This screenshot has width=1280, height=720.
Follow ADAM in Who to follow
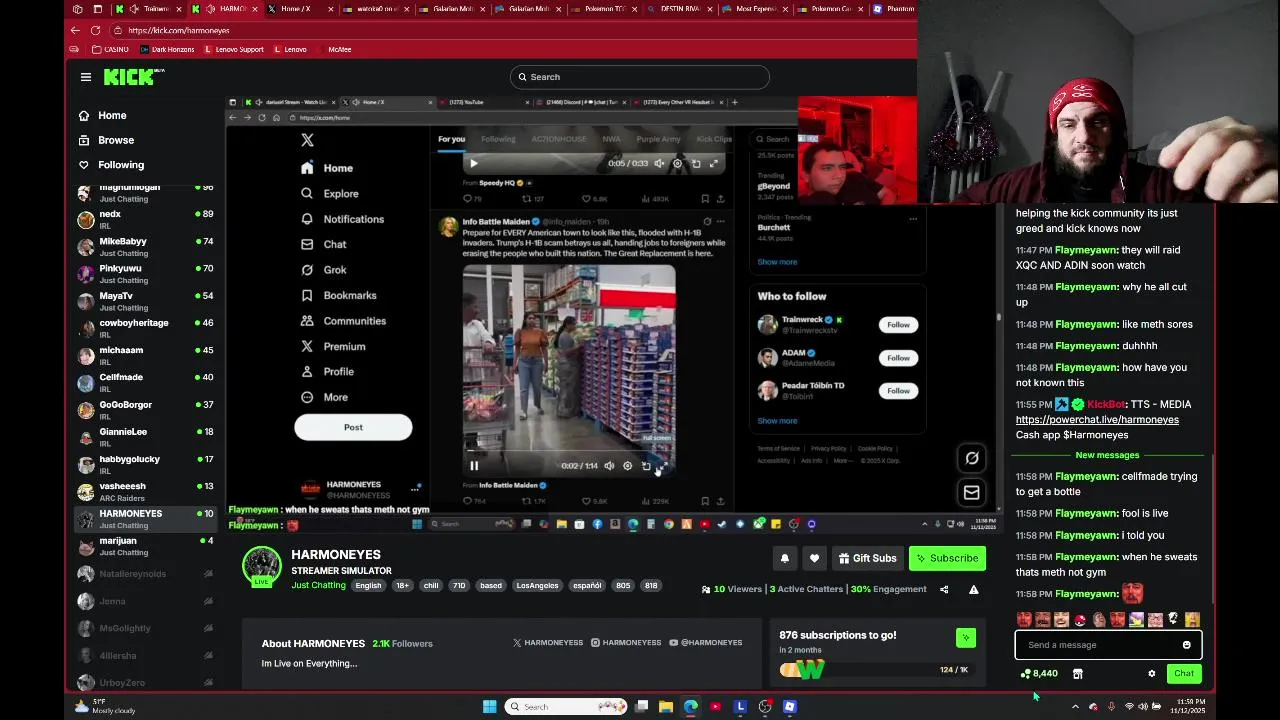pyautogui.click(x=898, y=358)
